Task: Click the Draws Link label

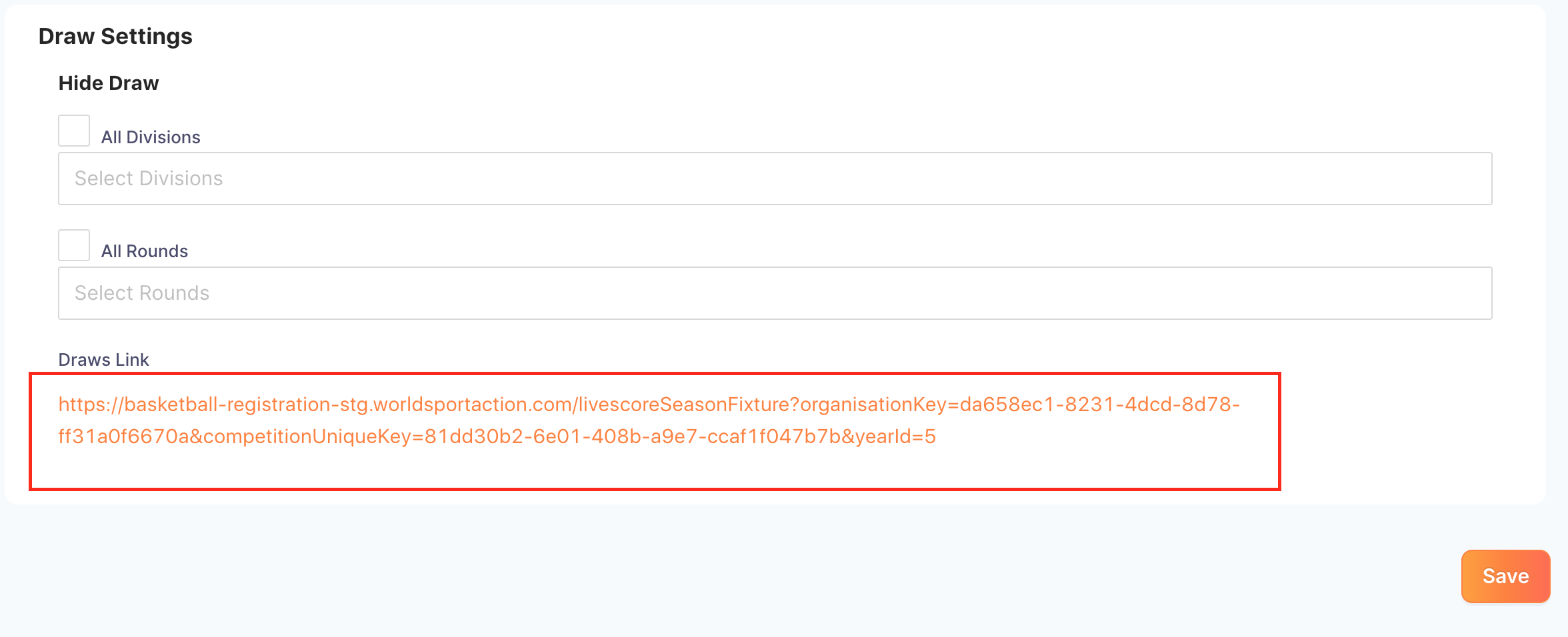Action: tap(104, 360)
